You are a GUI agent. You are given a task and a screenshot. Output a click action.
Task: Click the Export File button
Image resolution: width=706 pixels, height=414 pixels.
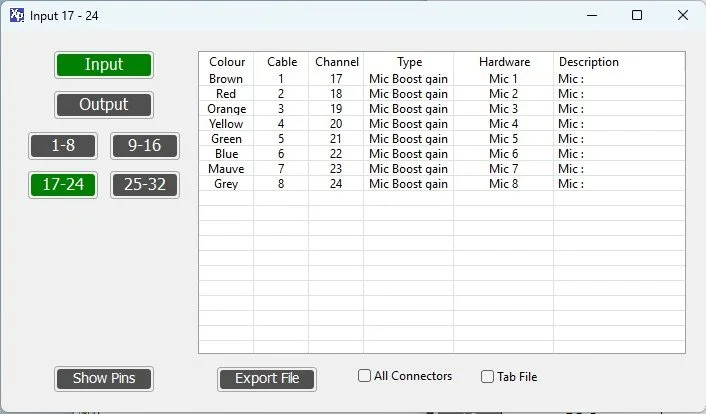[x=267, y=379]
